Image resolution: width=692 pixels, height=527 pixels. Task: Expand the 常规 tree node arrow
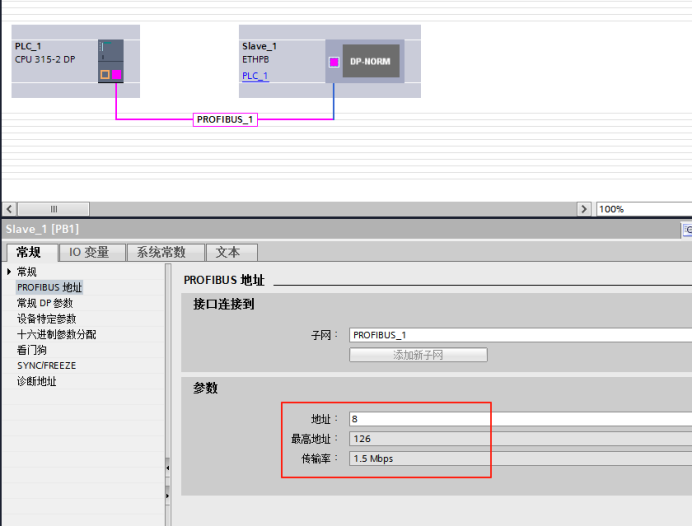pyautogui.click(x=9, y=271)
